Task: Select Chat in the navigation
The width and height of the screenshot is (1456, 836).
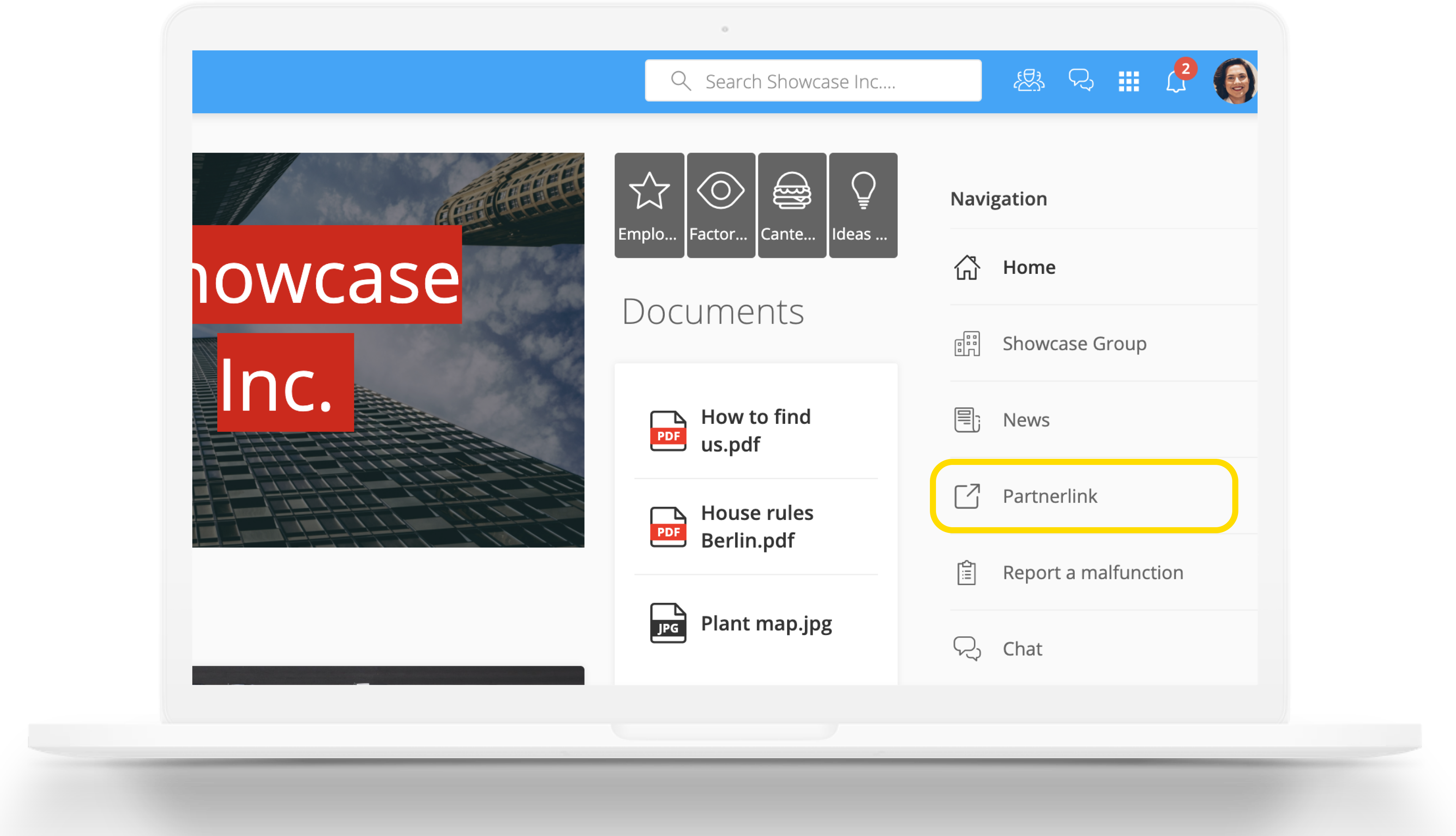Action: [x=1103, y=649]
